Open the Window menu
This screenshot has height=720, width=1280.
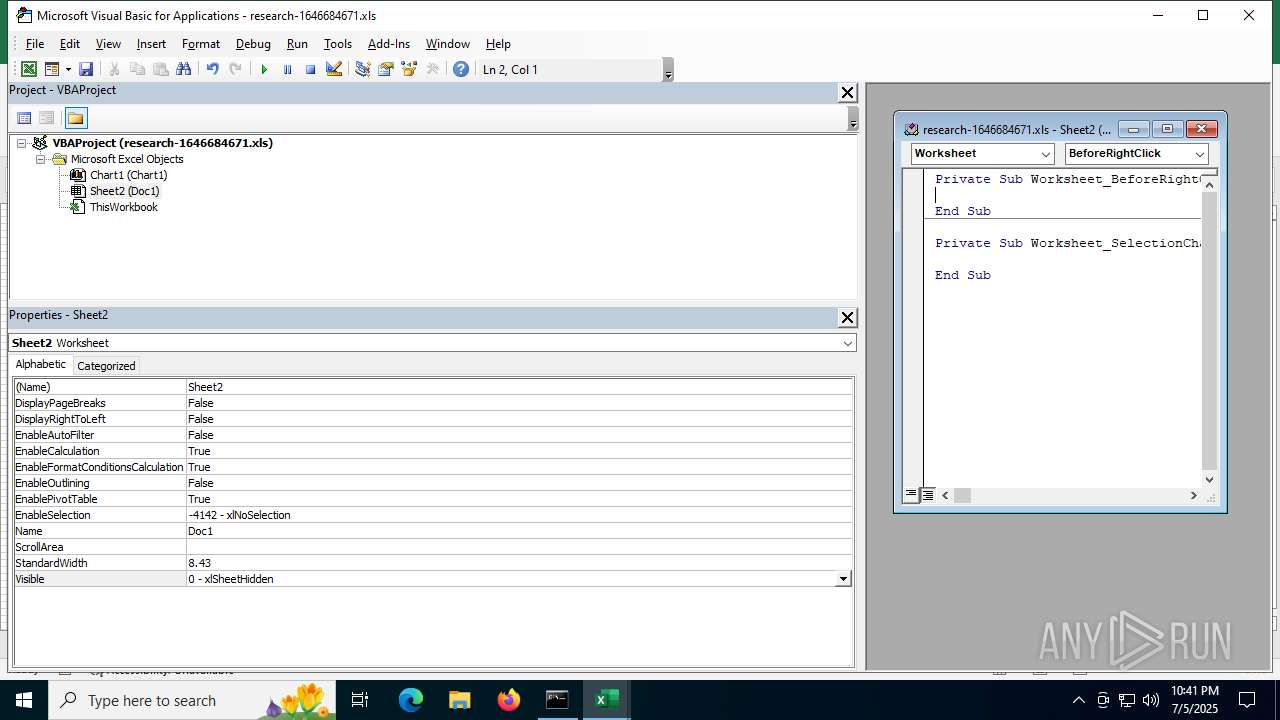(448, 44)
